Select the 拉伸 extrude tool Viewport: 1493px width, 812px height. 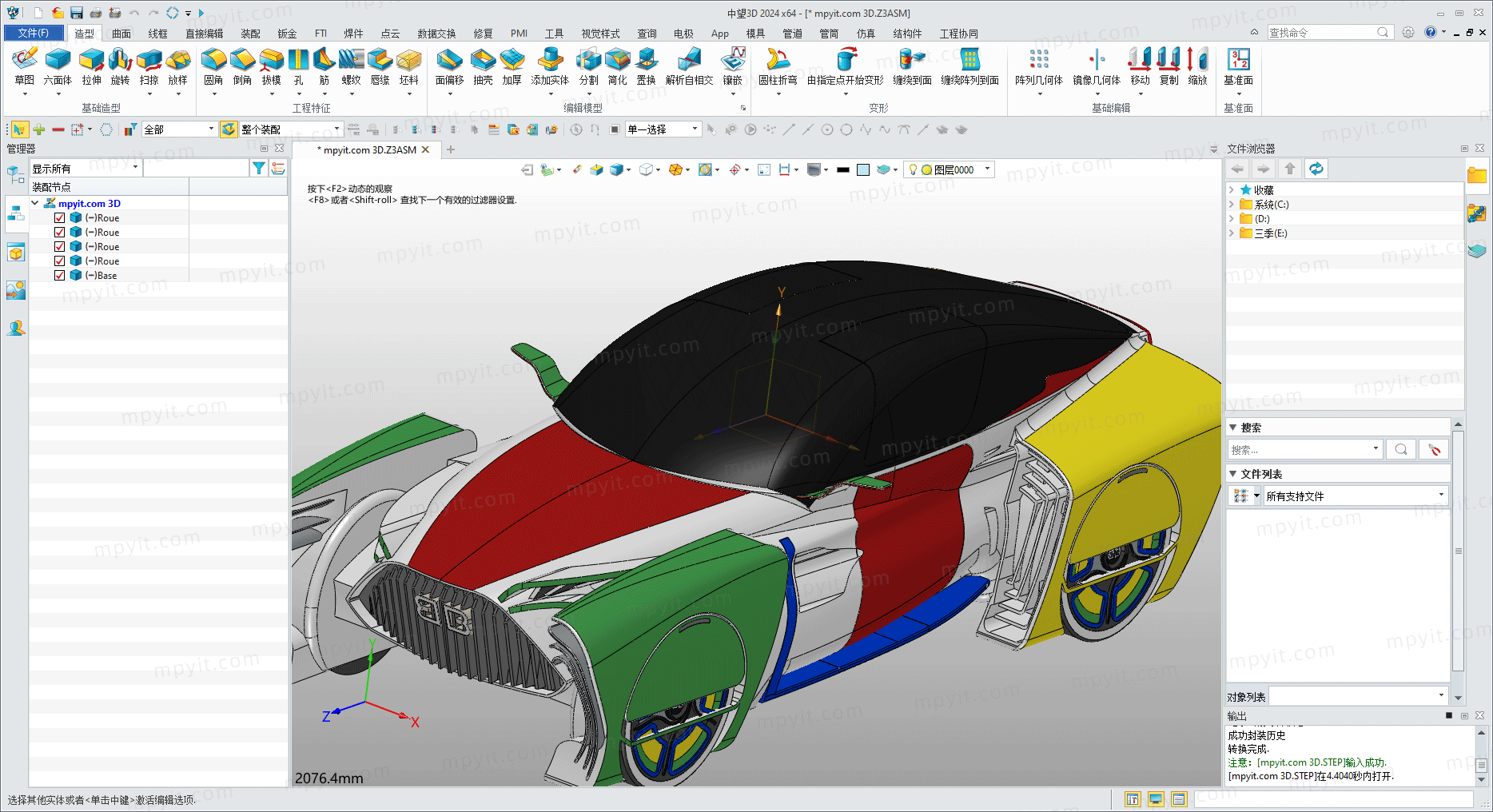point(92,66)
